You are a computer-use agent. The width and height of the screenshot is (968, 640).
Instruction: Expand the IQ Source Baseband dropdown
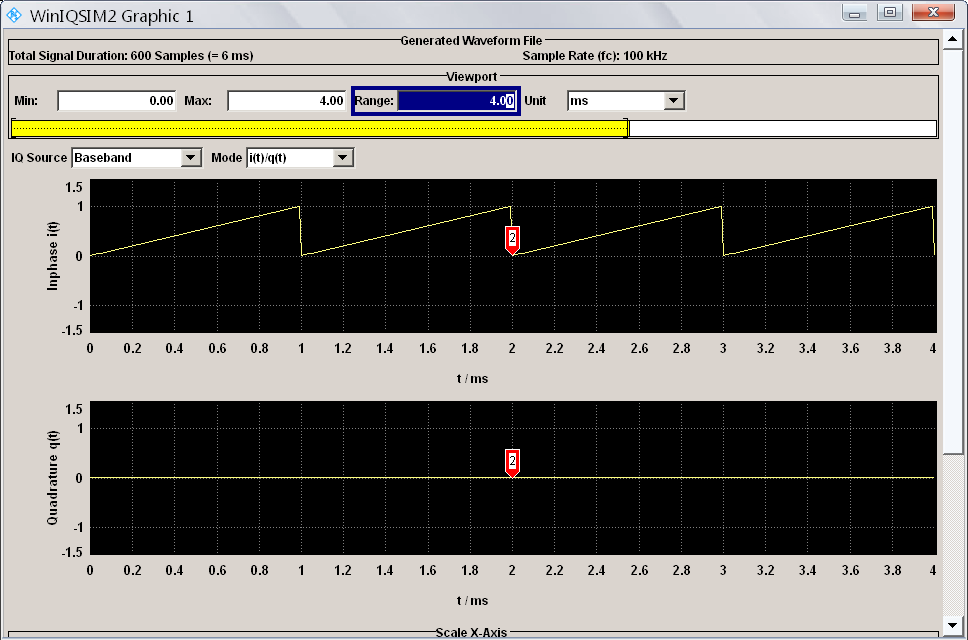coord(191,158)
